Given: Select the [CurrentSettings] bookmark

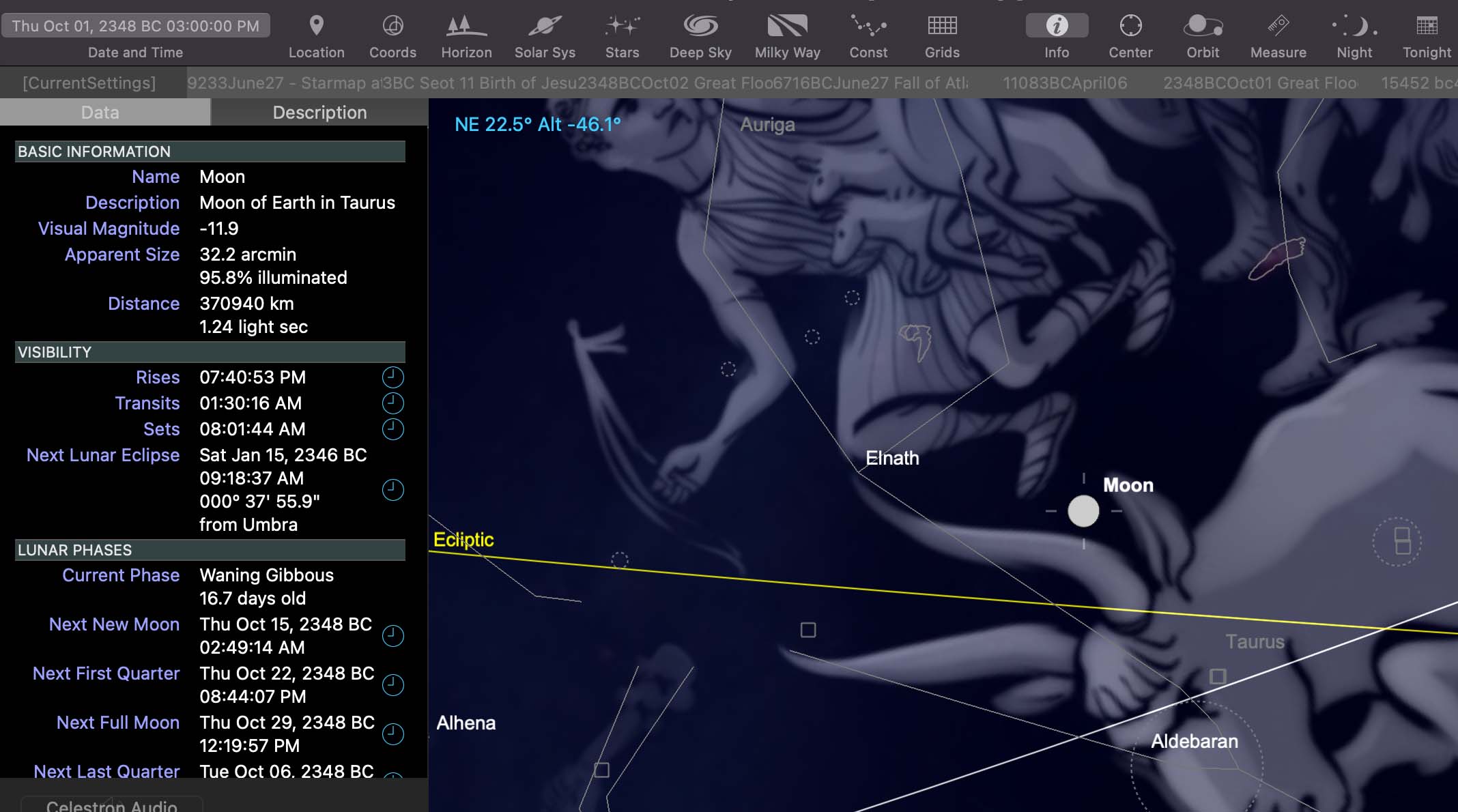Looking at the screenshot, I should pyautogui.click(x=89, y=83).
